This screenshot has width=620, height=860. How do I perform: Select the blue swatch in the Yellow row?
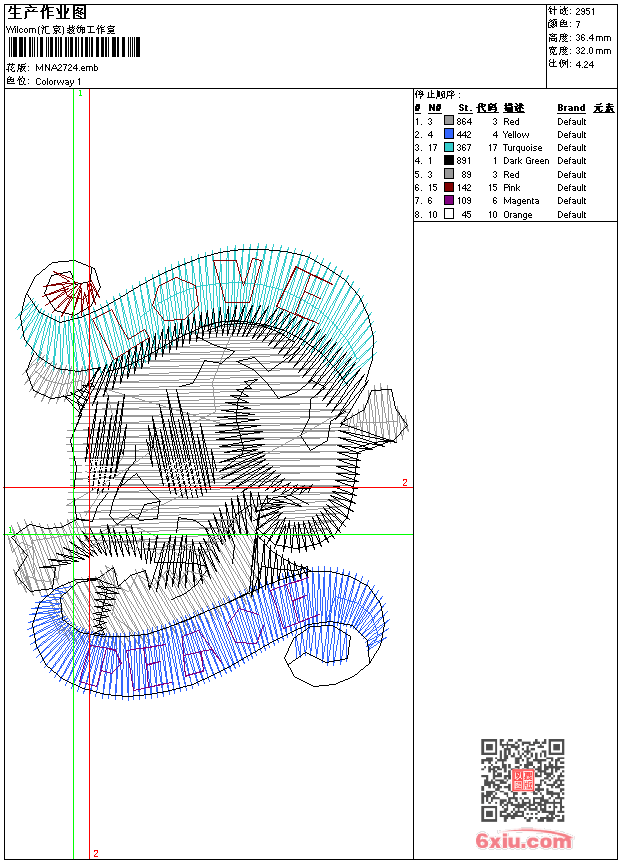click(x=449, y=134)
